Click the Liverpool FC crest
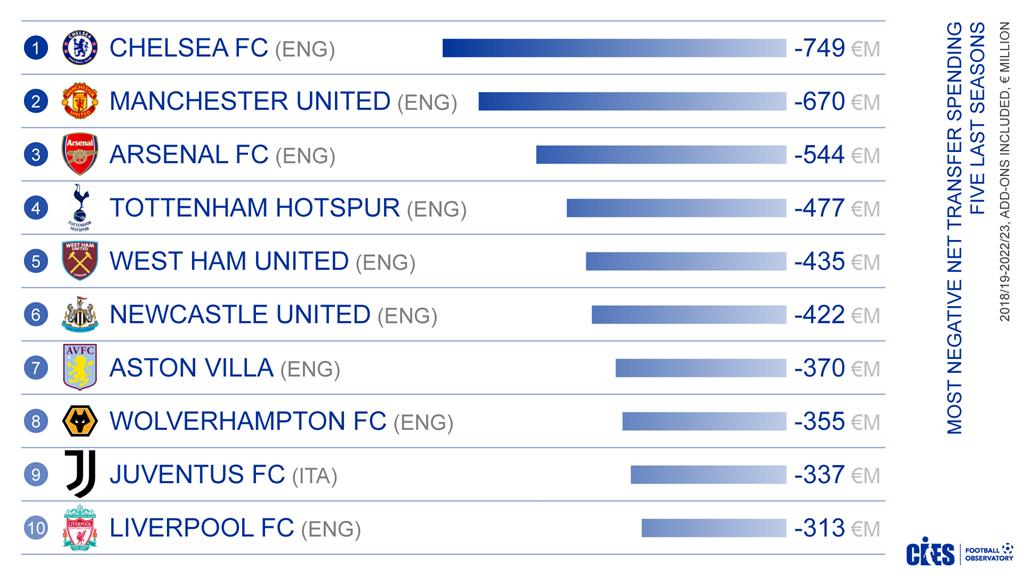This screenshot has width=1024, height=576. (x=79, y=527)
